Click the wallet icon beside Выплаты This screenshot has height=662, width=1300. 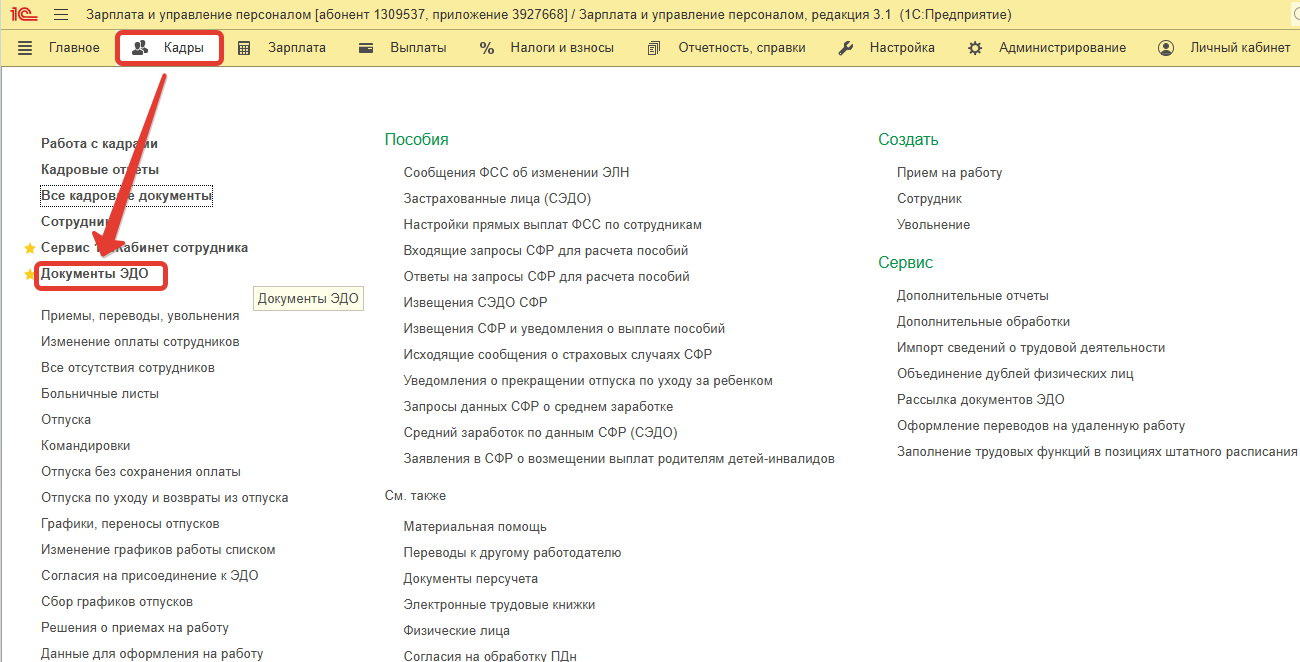tap(366, 48)
